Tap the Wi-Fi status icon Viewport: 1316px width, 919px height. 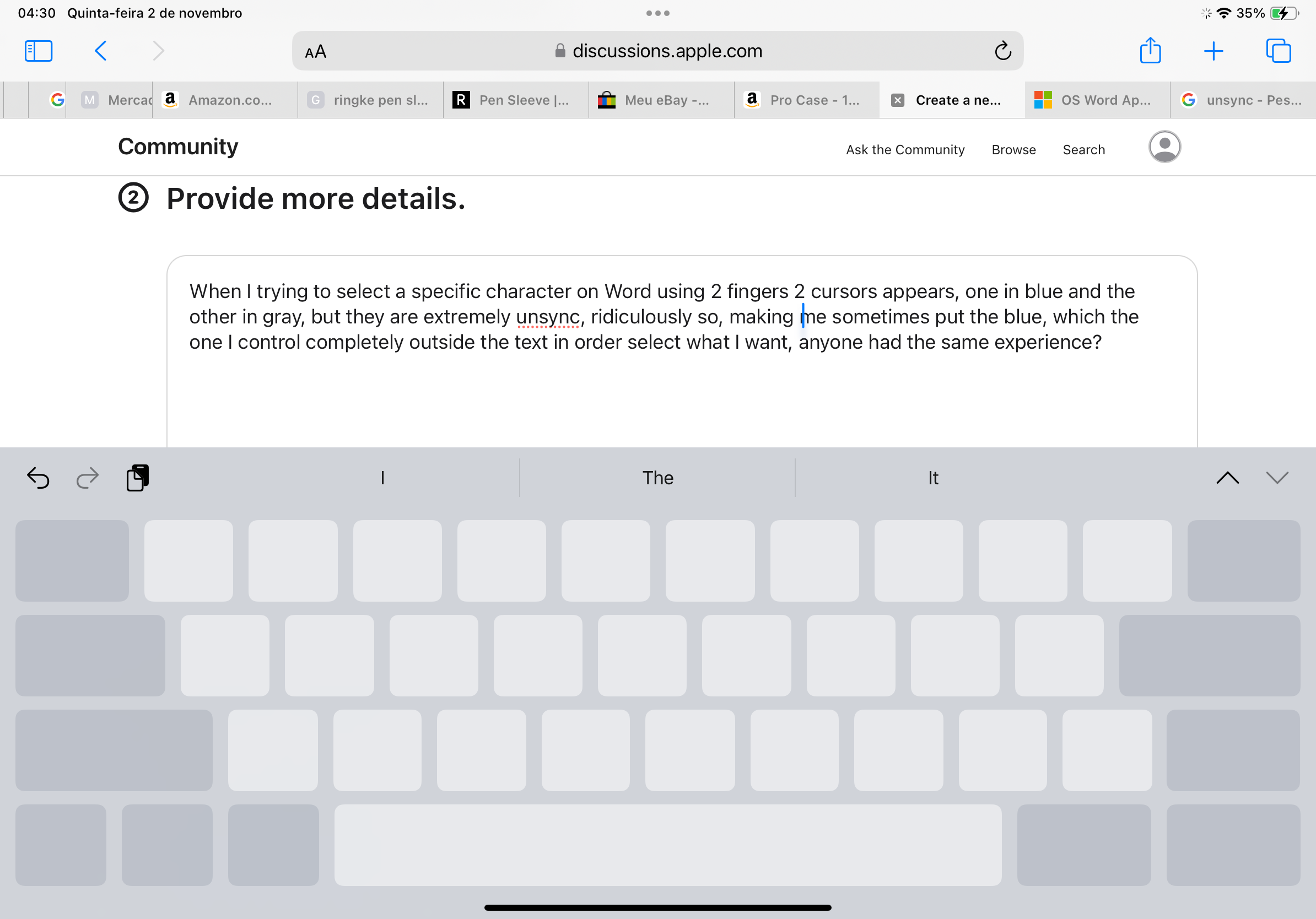pyautogui.click(x=1223, y=13)
